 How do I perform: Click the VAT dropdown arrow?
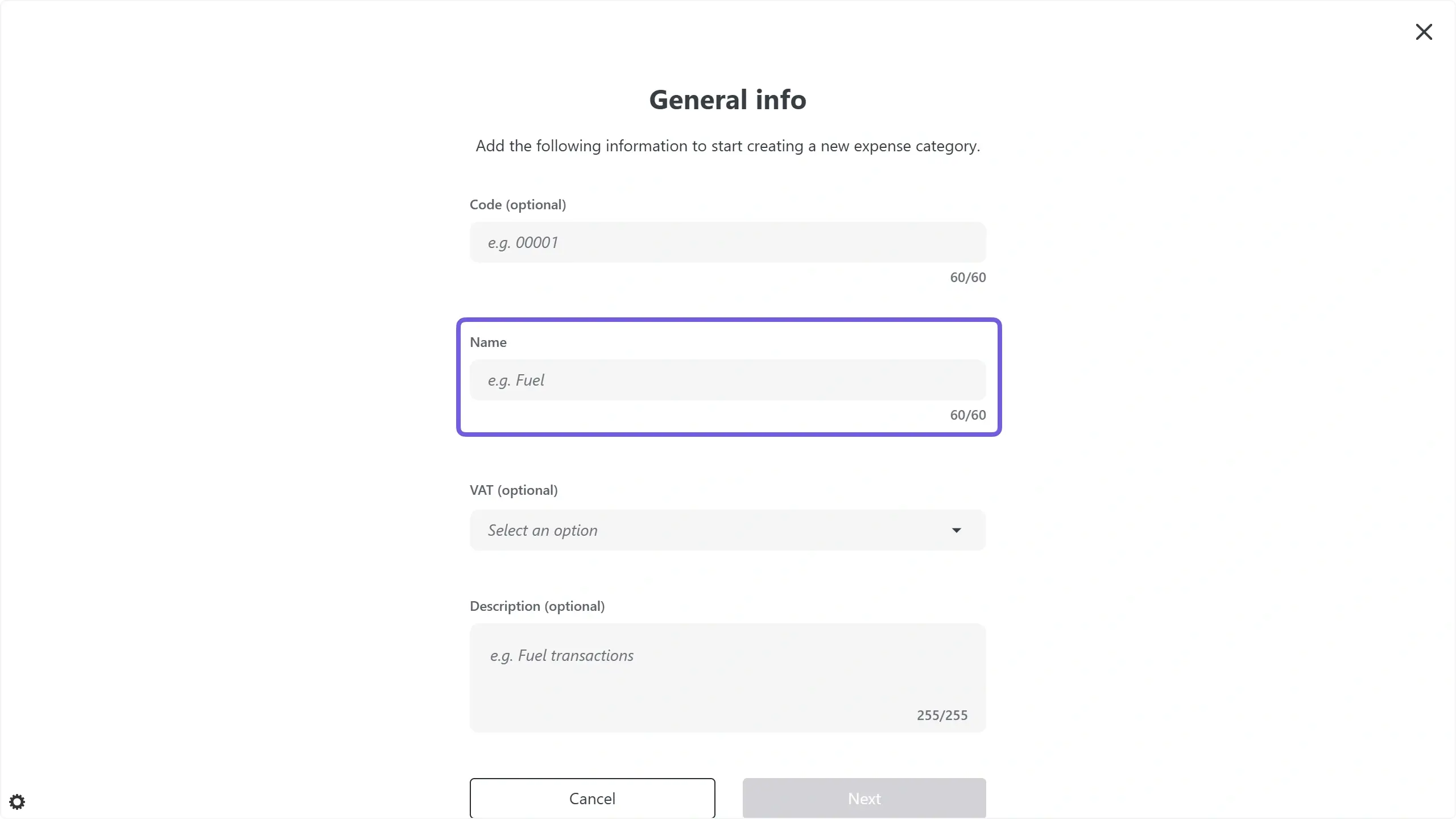tap(956, 530)
